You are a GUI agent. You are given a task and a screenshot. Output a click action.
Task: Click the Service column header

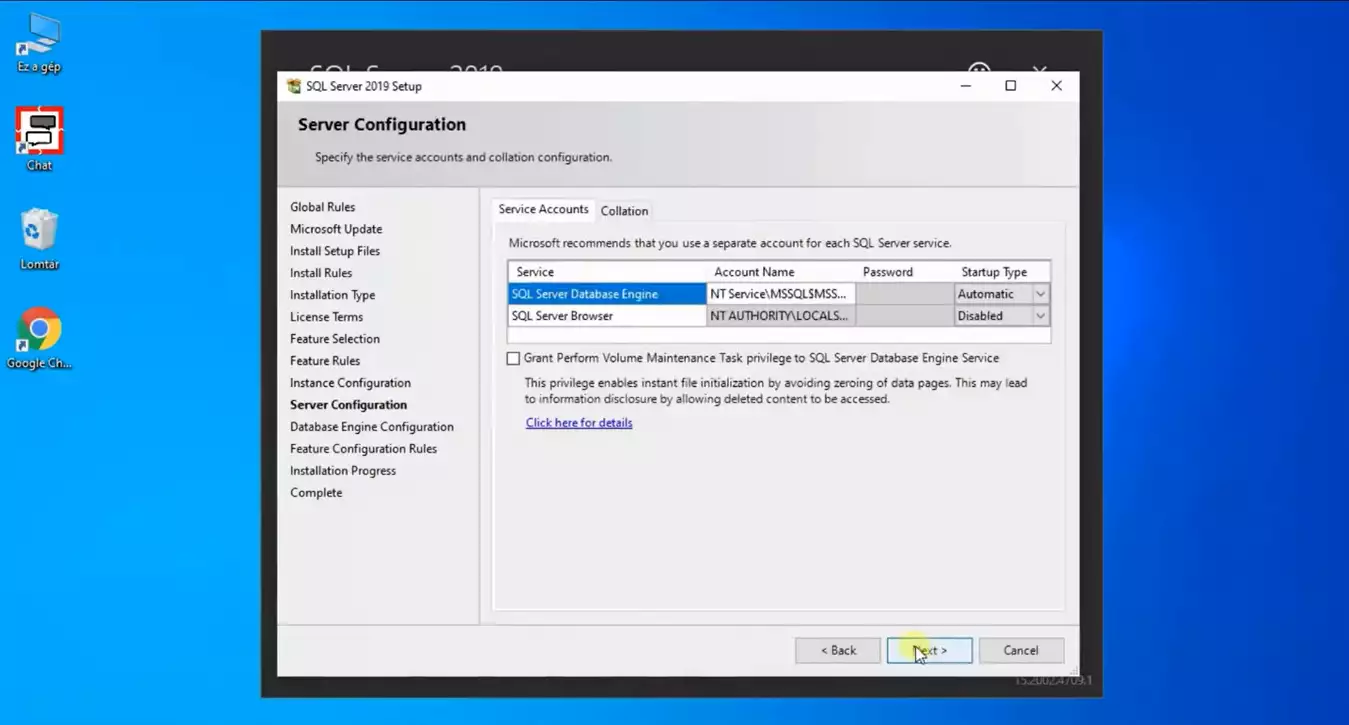[607, 272]
